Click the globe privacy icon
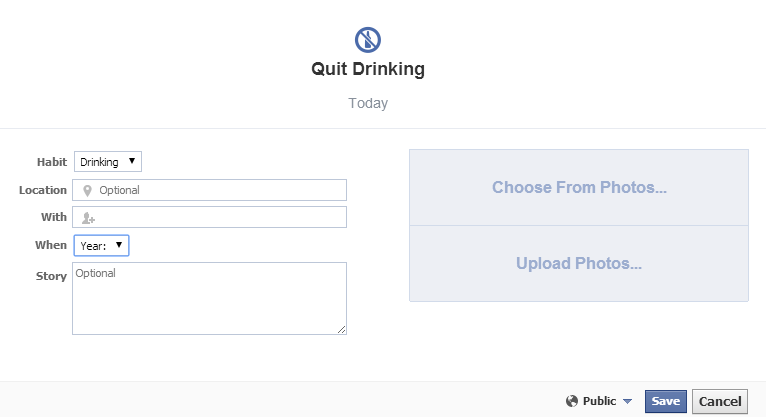Screen dimensions: 766x417 pos(572,401)
